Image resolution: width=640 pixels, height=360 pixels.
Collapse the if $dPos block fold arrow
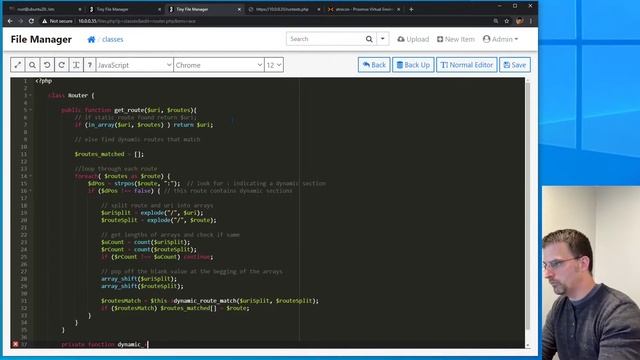pos(30,191)
